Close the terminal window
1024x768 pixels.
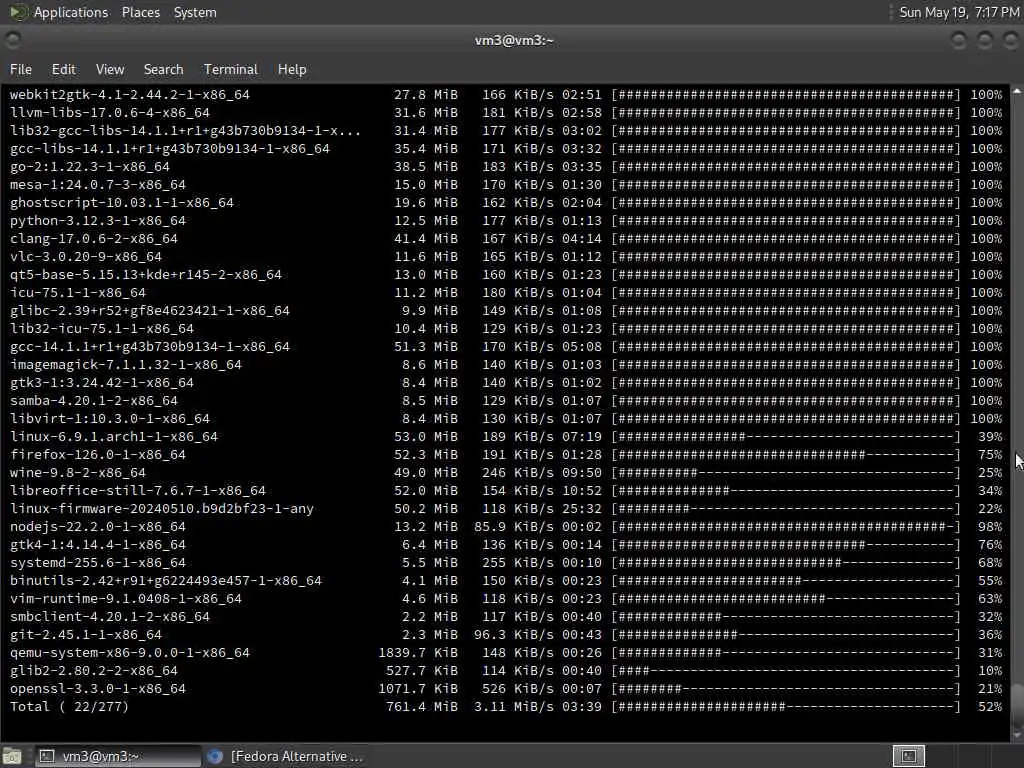(1010, 40)
